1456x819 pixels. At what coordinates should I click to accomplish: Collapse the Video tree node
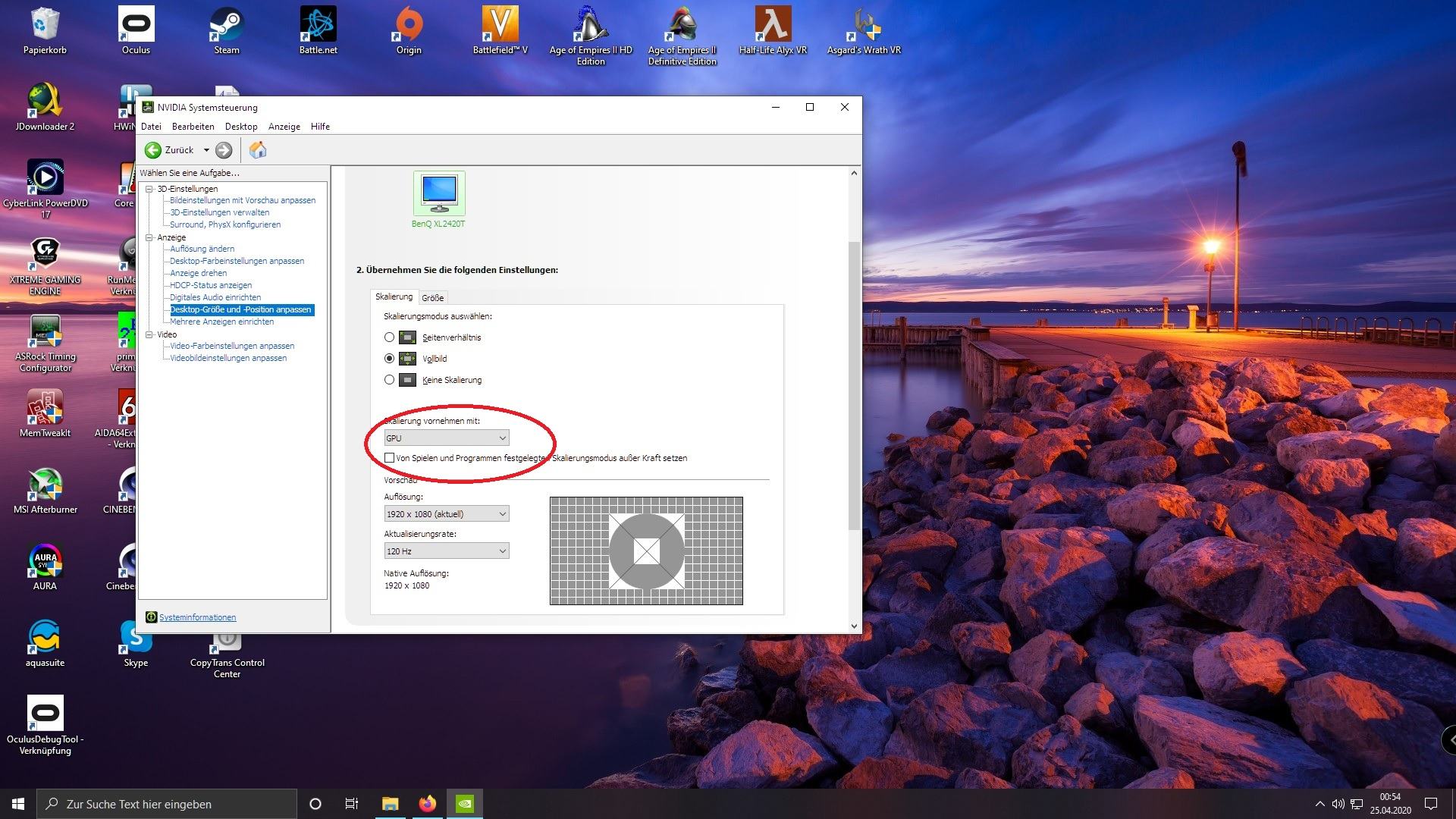point(149,334)
